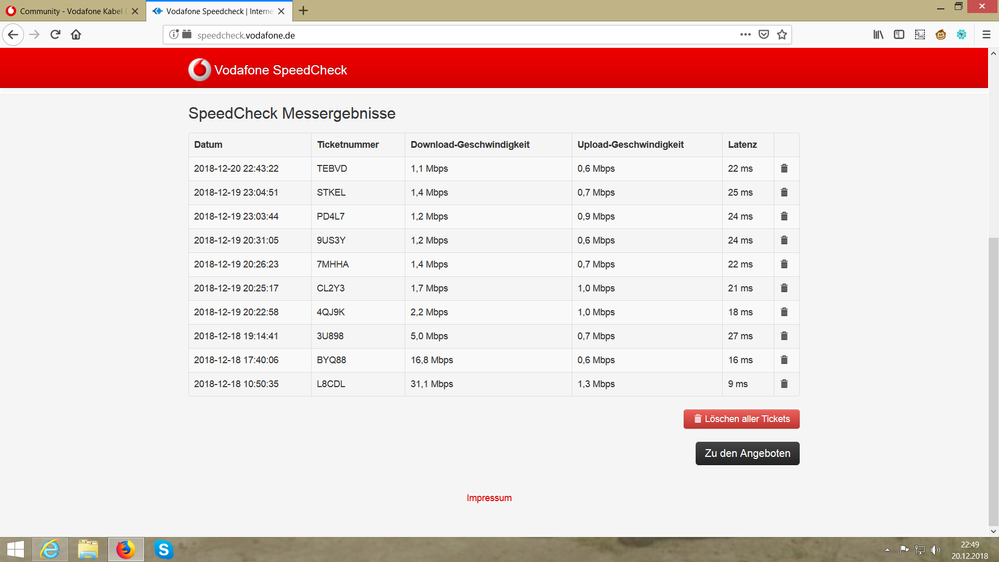
Task: Delete ticket CL2Y3 via trash icon
Action: coord(784,288)
